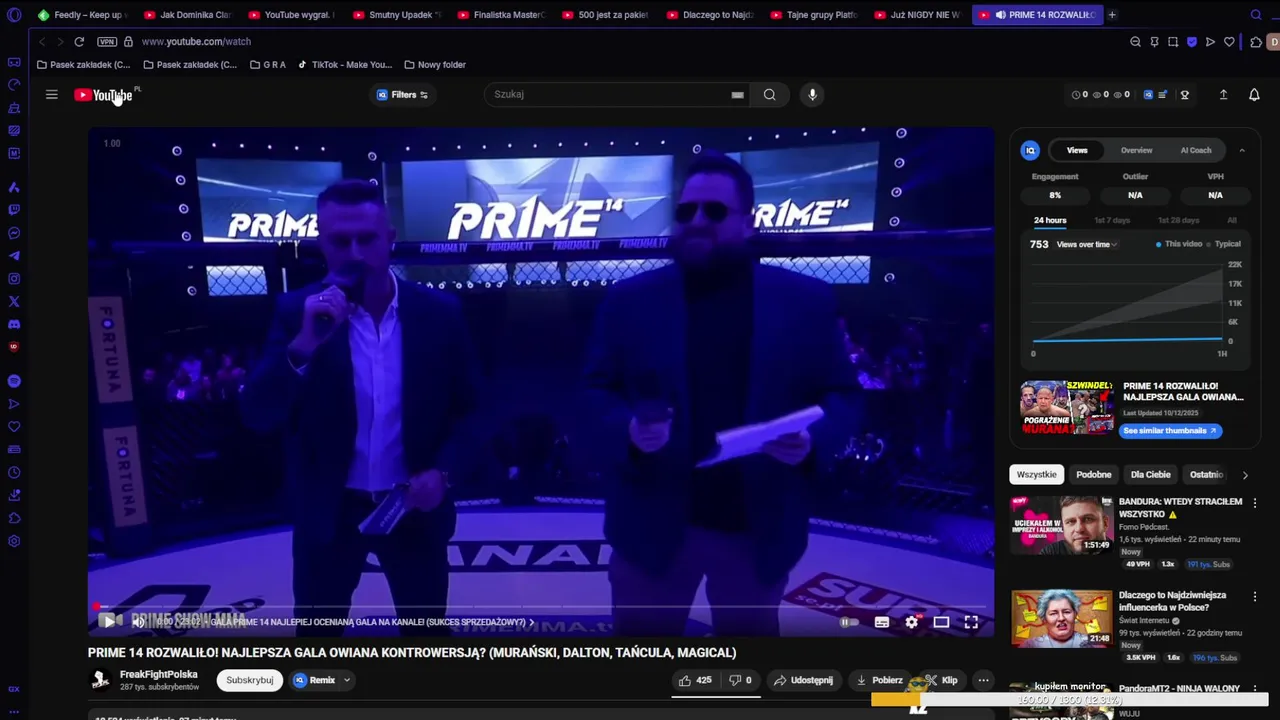Toggle theater mode in the player
The width and height of the screenshot is (1280, 720).
(x=941, y=622)
